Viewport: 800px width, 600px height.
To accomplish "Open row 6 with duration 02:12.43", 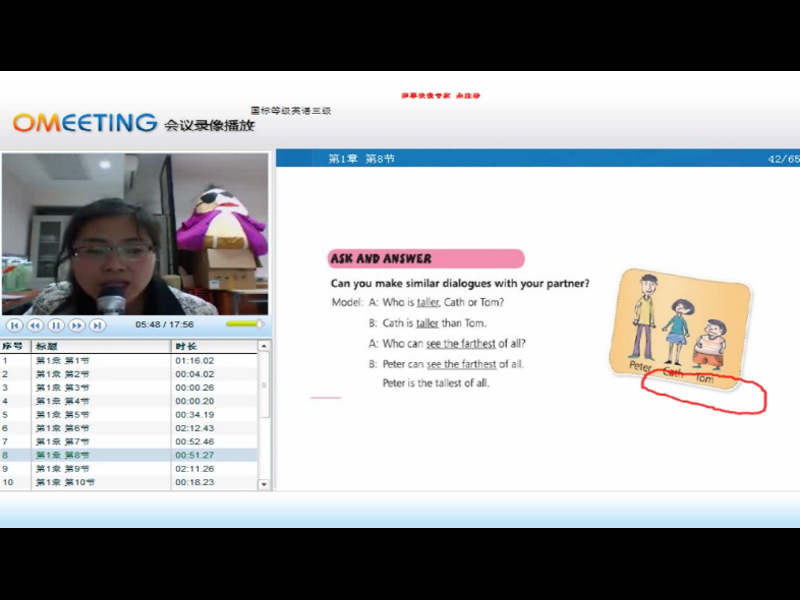I will (130, 428).
